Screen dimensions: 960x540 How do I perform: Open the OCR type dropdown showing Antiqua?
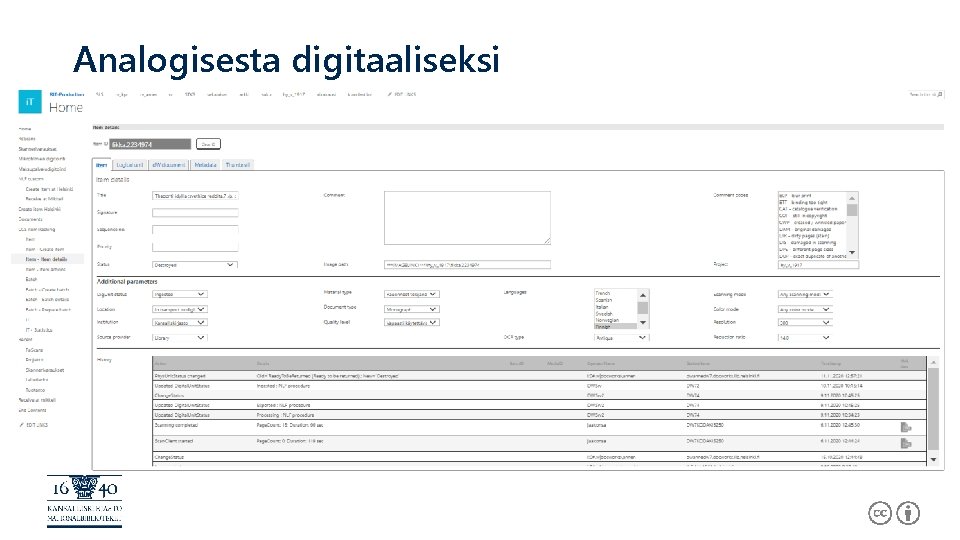point(621,337)
